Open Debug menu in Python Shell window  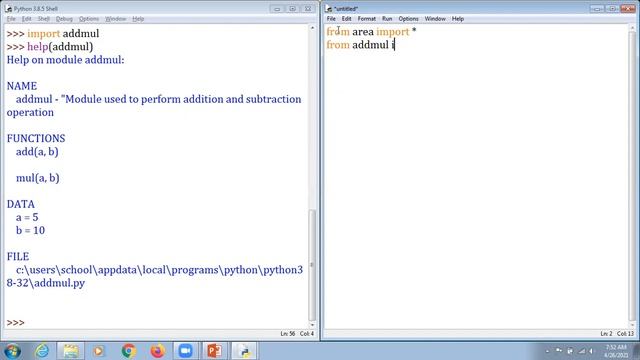click(x=64, y=19)
